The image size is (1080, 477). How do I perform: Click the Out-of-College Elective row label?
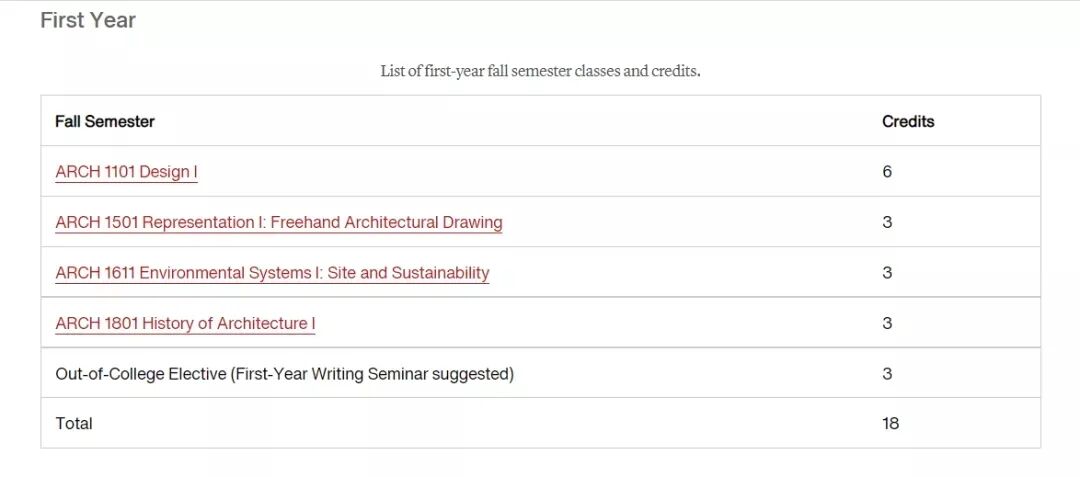[284, 374]
